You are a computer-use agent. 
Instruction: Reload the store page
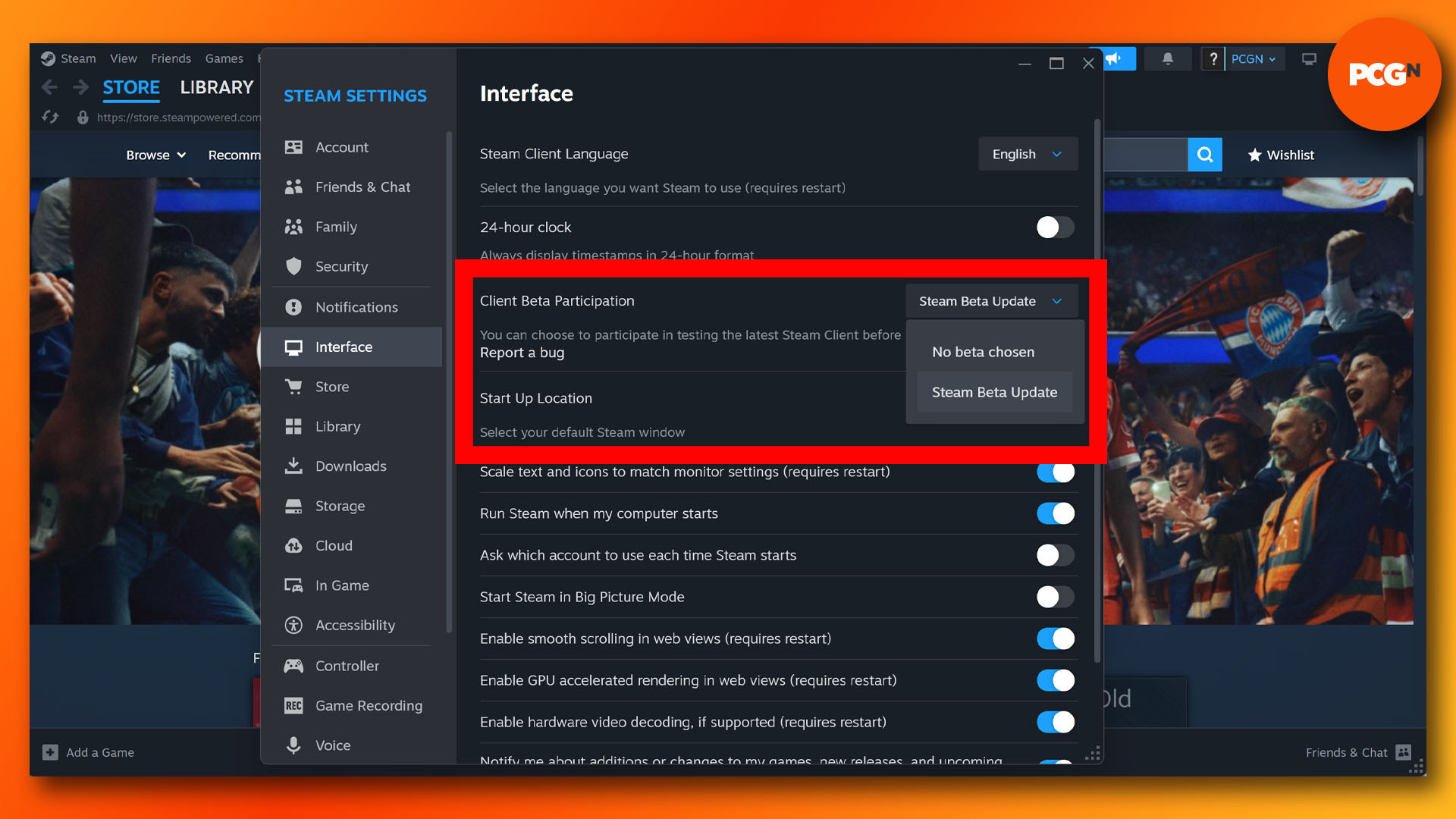coord(50,117)
